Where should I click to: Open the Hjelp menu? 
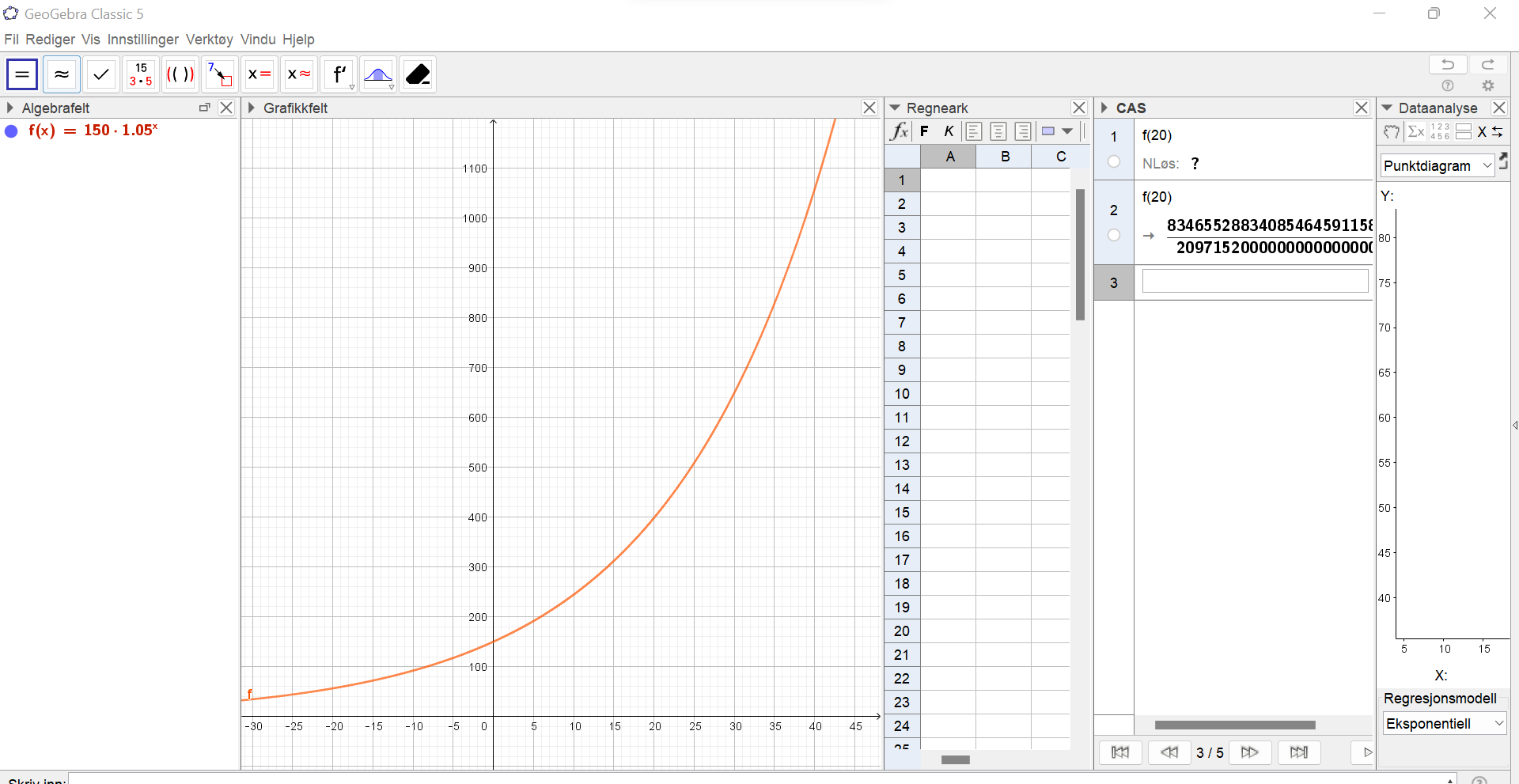298,40
